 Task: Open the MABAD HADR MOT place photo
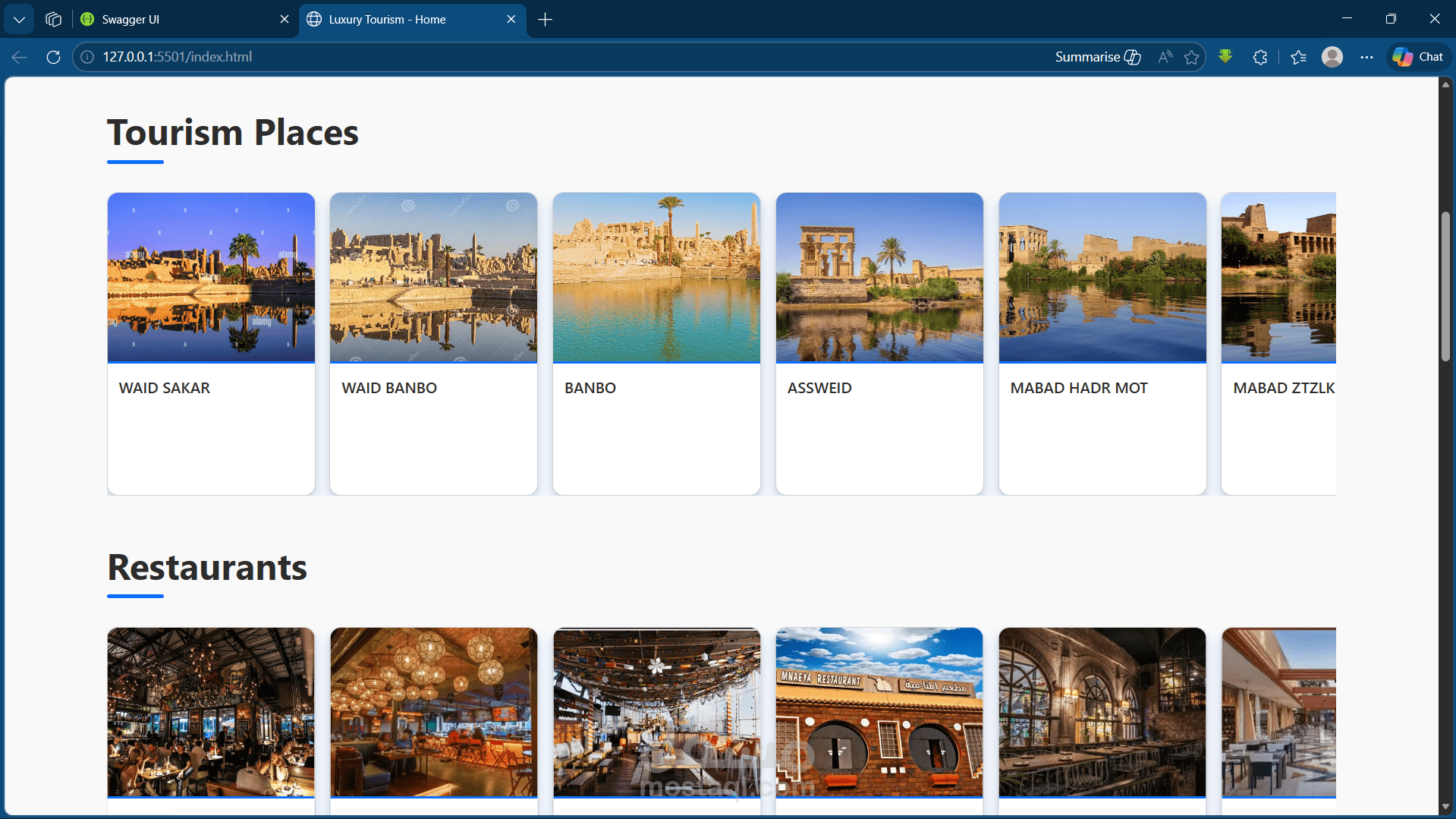[1102, 277]
